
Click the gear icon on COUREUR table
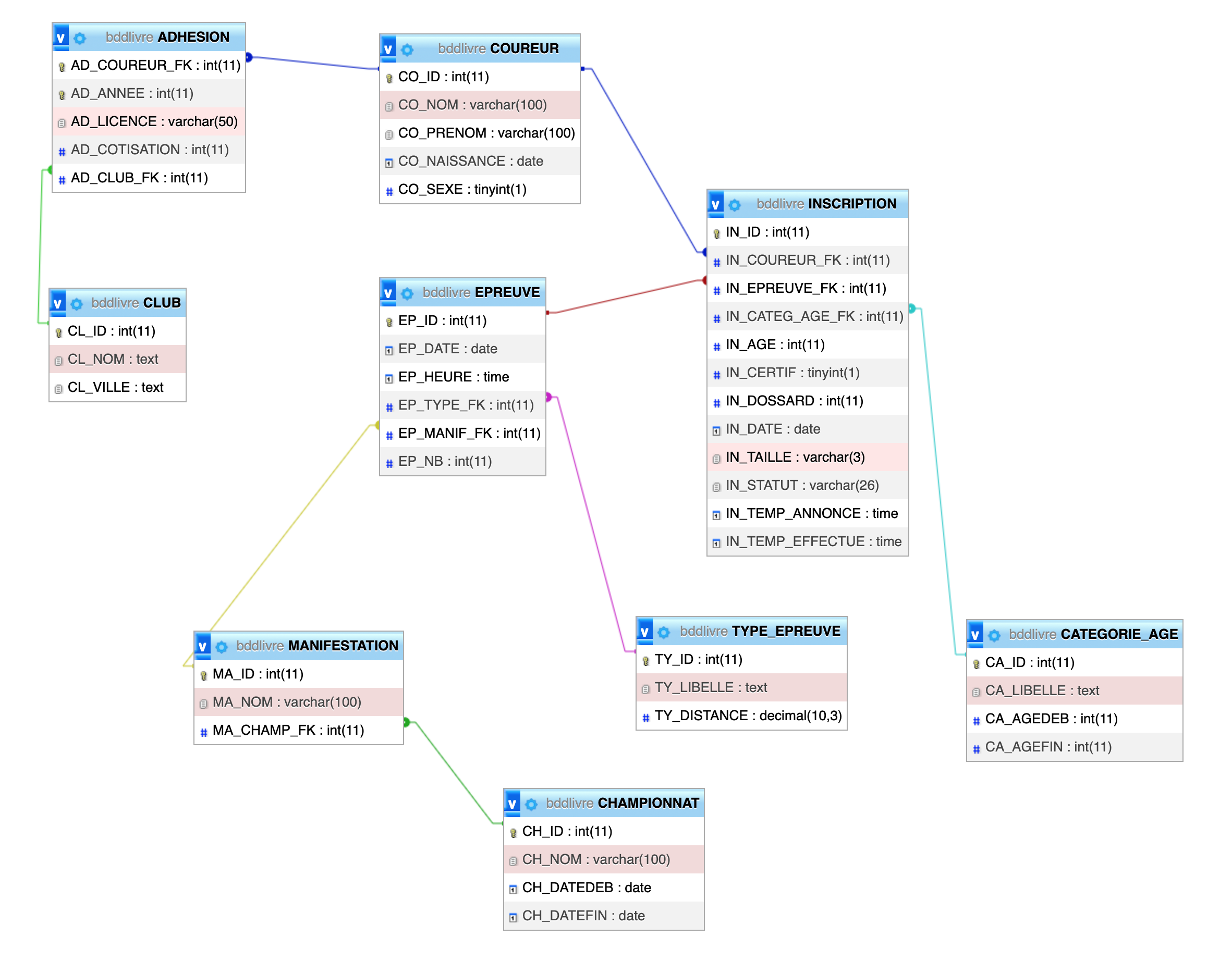click(407, 50)
